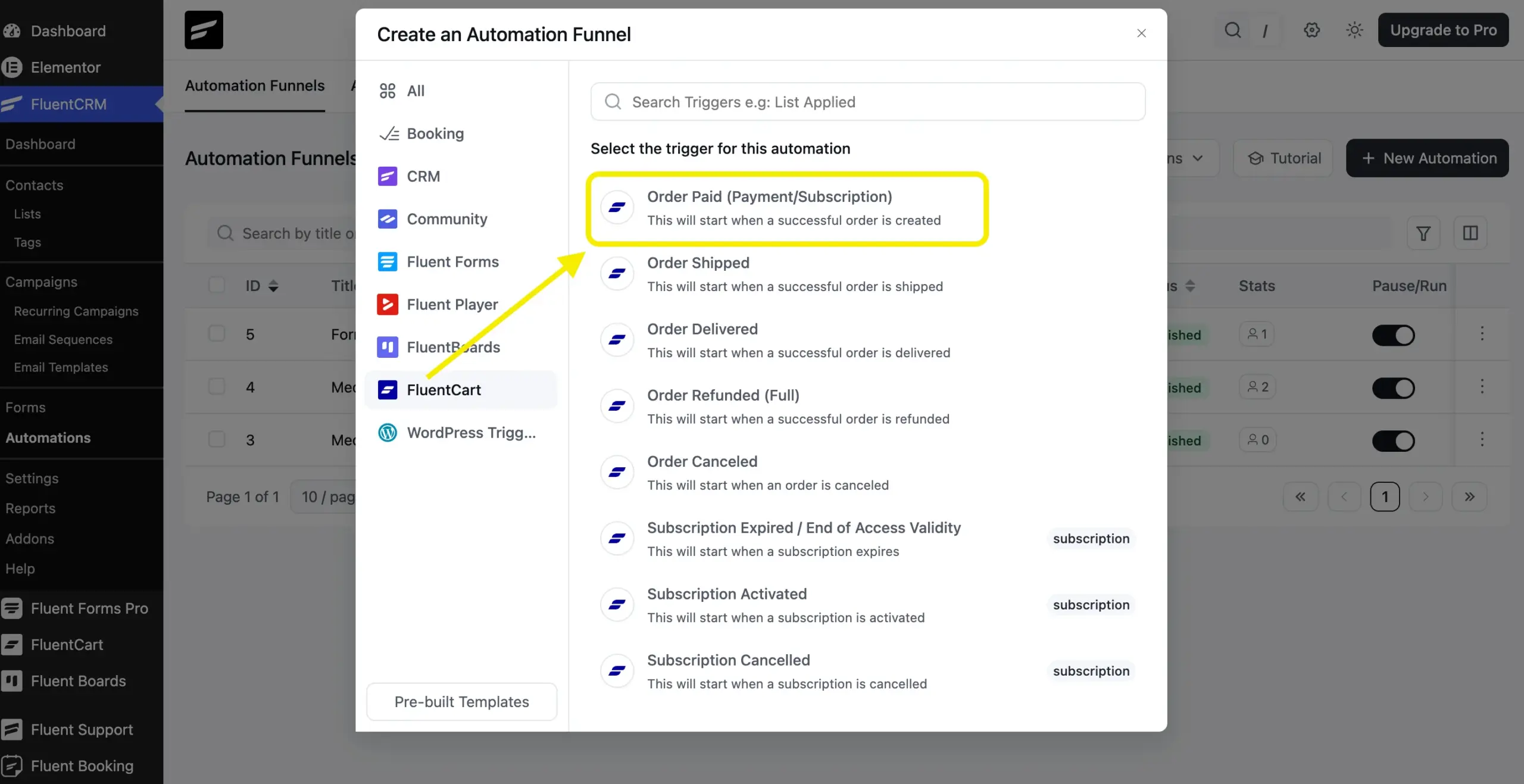Click page number 1 button
The height and width of the screenshot is (784, 1524).
(x=1385, y=496)
